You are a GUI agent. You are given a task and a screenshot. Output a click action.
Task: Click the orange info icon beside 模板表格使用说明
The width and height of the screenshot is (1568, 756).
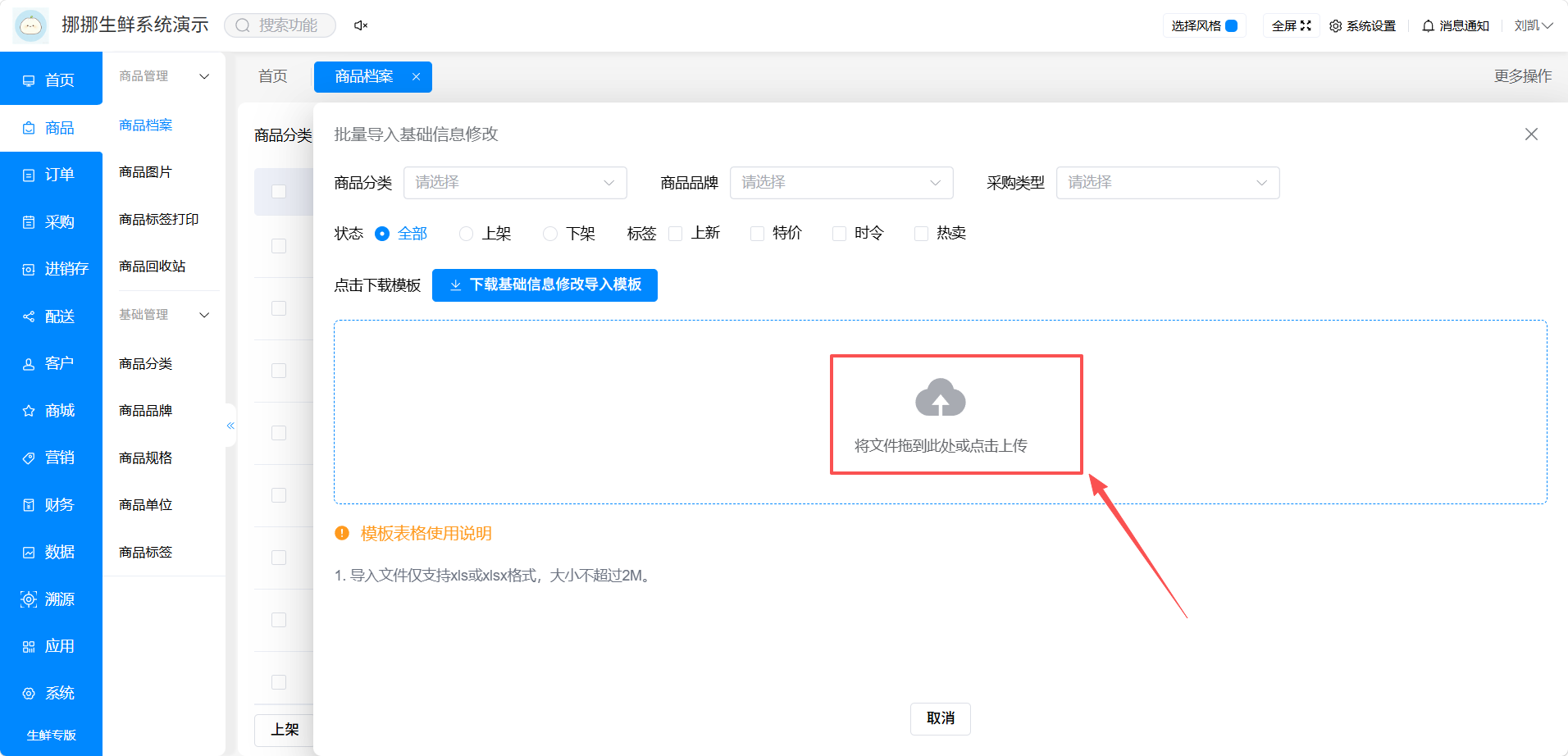pos(342,533)
